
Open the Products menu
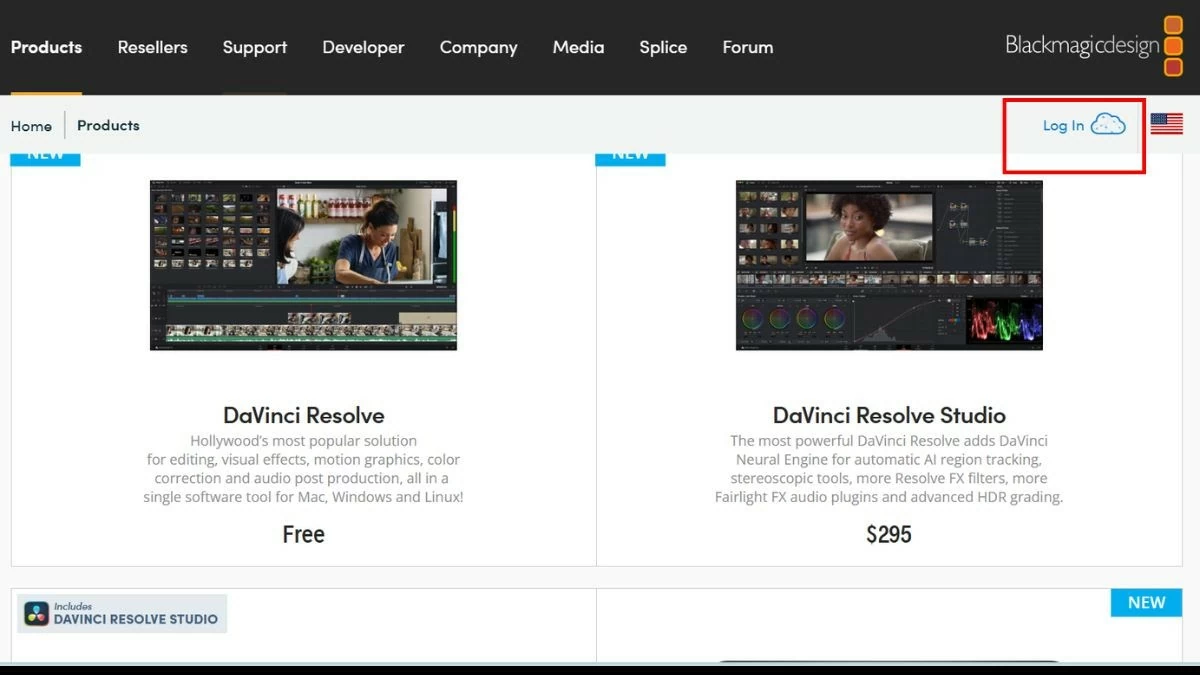pos(46,47)
